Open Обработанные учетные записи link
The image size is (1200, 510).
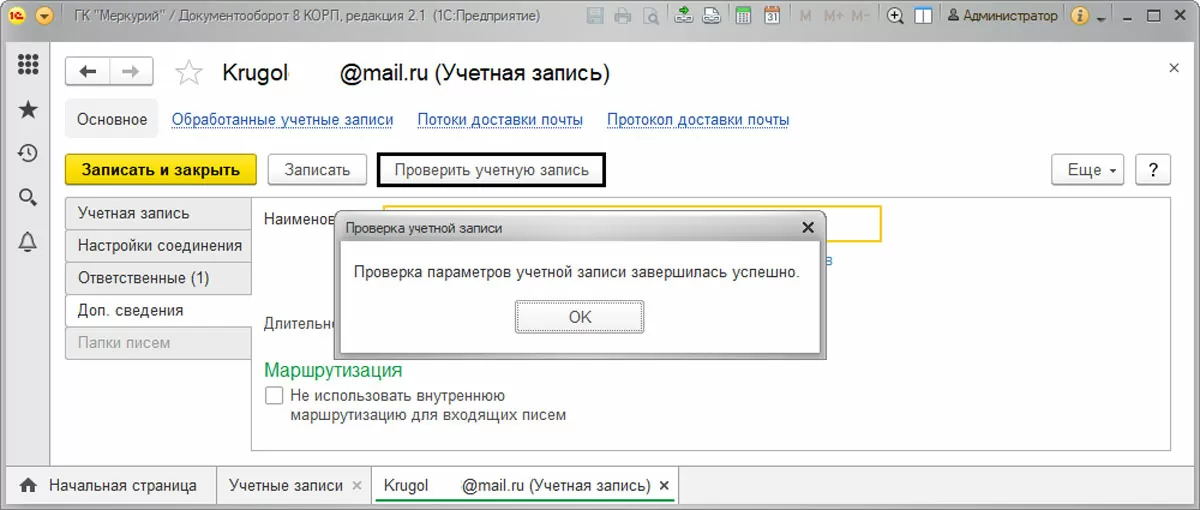click(283, 120)
